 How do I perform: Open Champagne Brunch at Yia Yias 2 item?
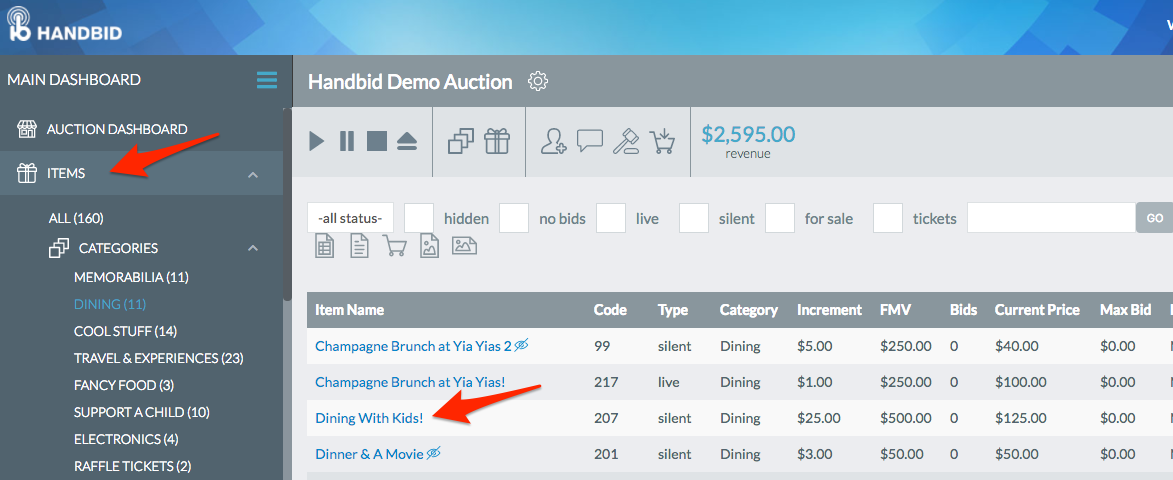(x=414, y=345)
